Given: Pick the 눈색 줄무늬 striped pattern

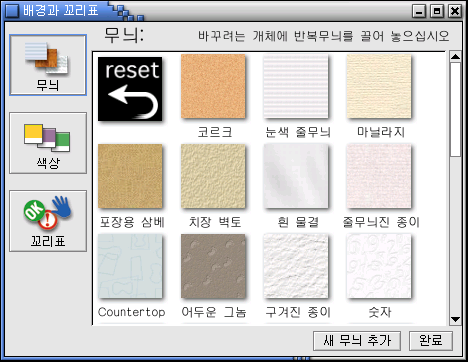Looking at the screenshot, I should [296, 86].
